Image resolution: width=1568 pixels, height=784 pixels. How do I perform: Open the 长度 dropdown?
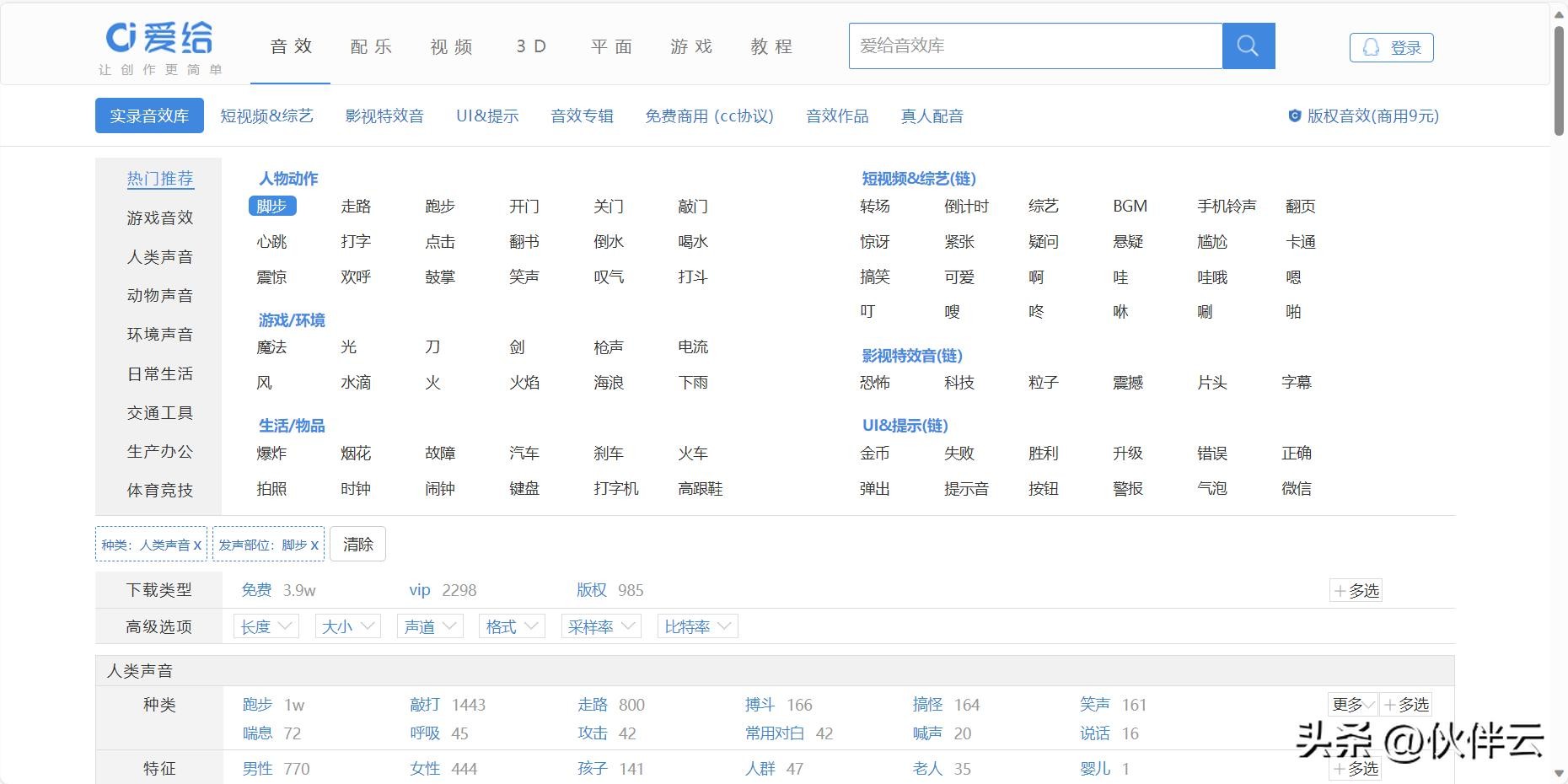click(x=266, y=626)
